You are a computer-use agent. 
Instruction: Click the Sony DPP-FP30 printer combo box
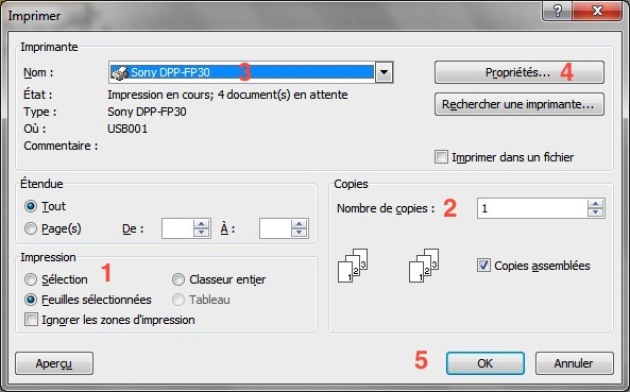[x=251, y=72]
